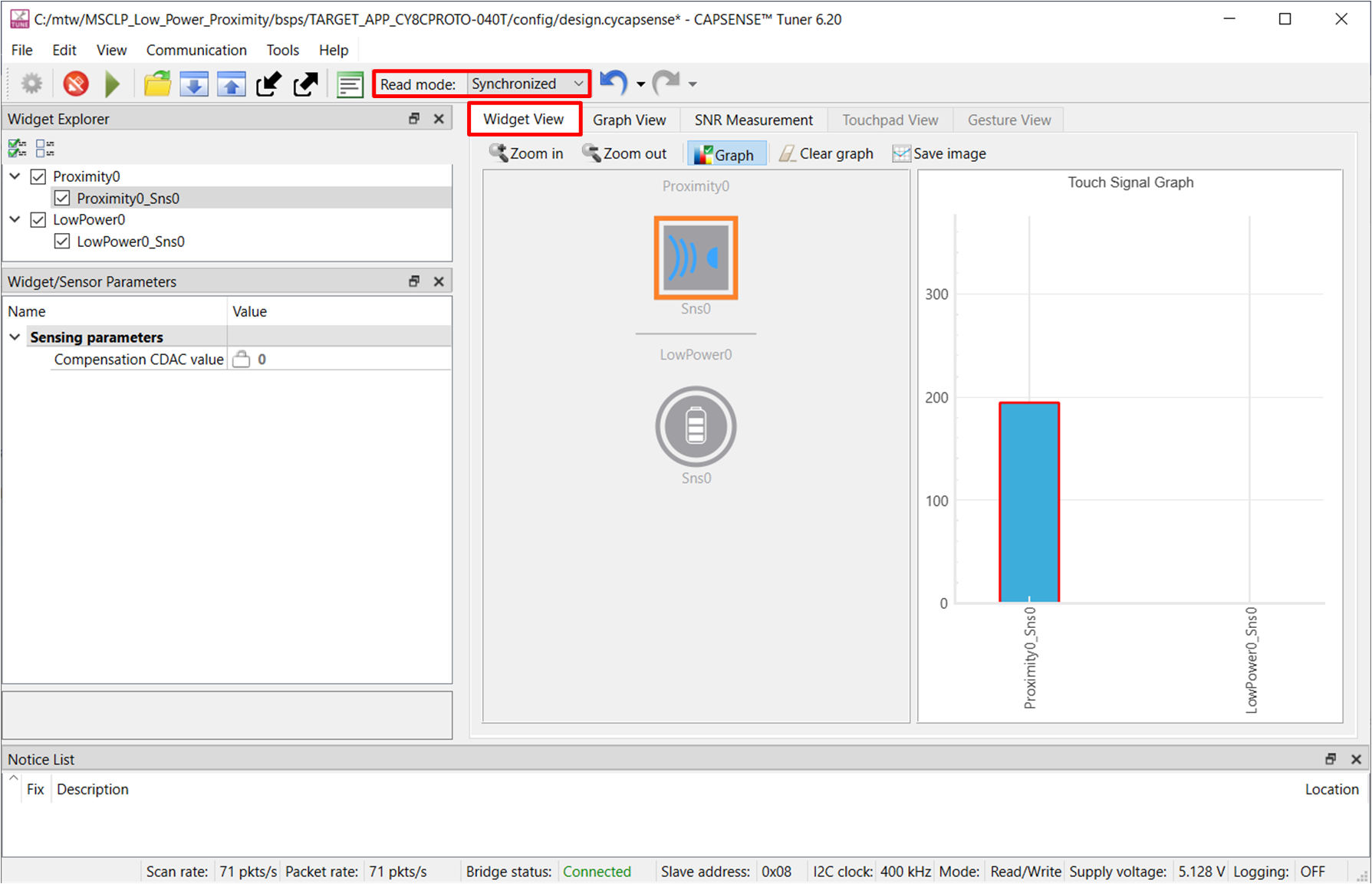Click the Zoom in button
Viewport: 1372px width, 884px height.
click(x=527, y=153)
